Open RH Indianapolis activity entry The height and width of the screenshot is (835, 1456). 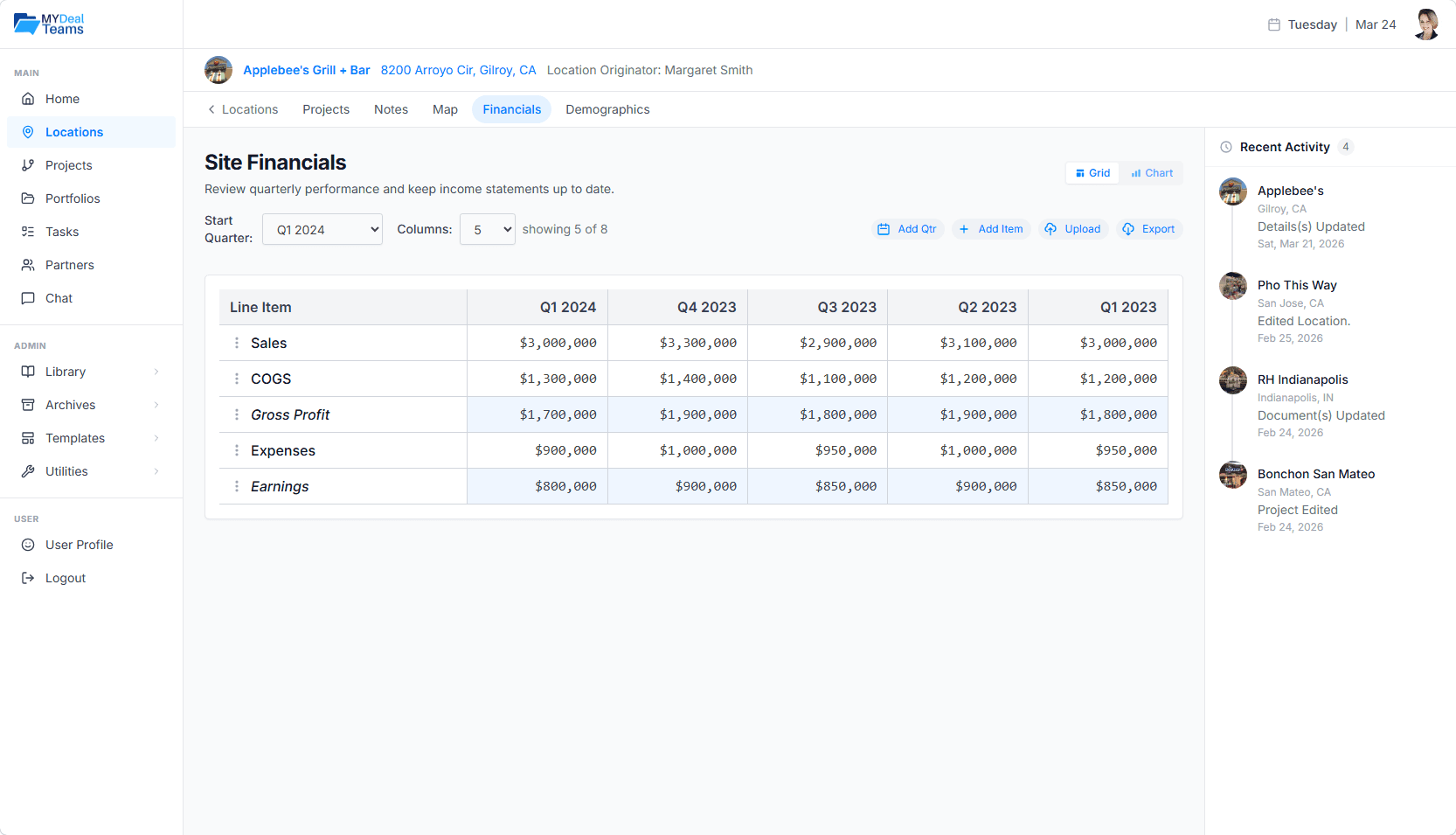[x=1330, y=404]
